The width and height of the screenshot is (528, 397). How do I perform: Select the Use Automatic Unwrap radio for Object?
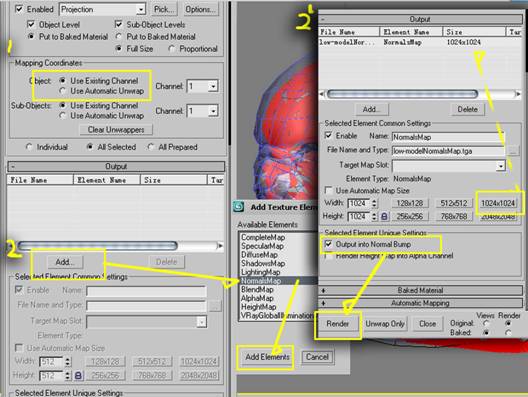[62, 91]
